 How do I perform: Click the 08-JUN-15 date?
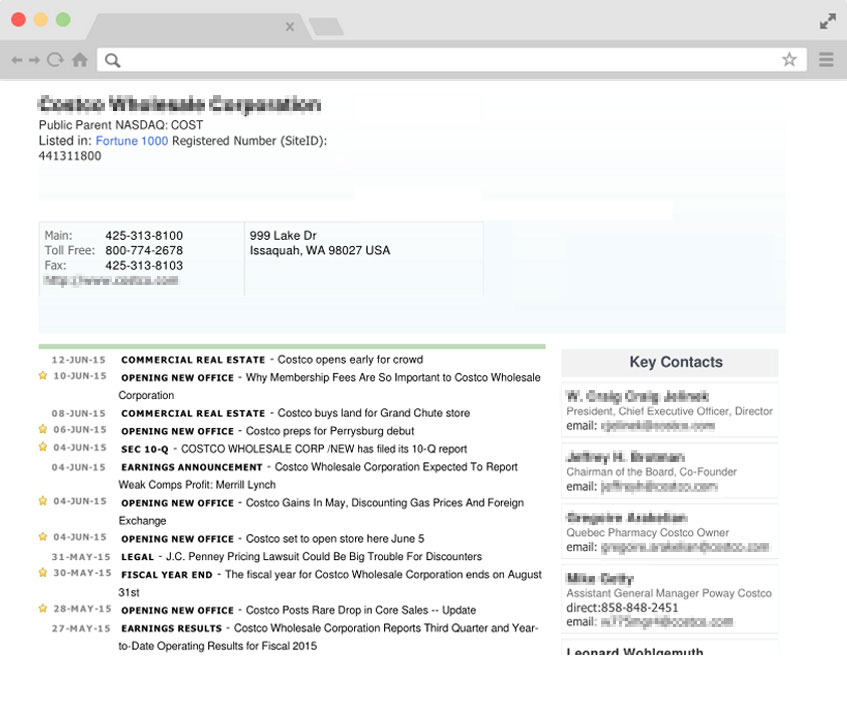pos(79,413)
